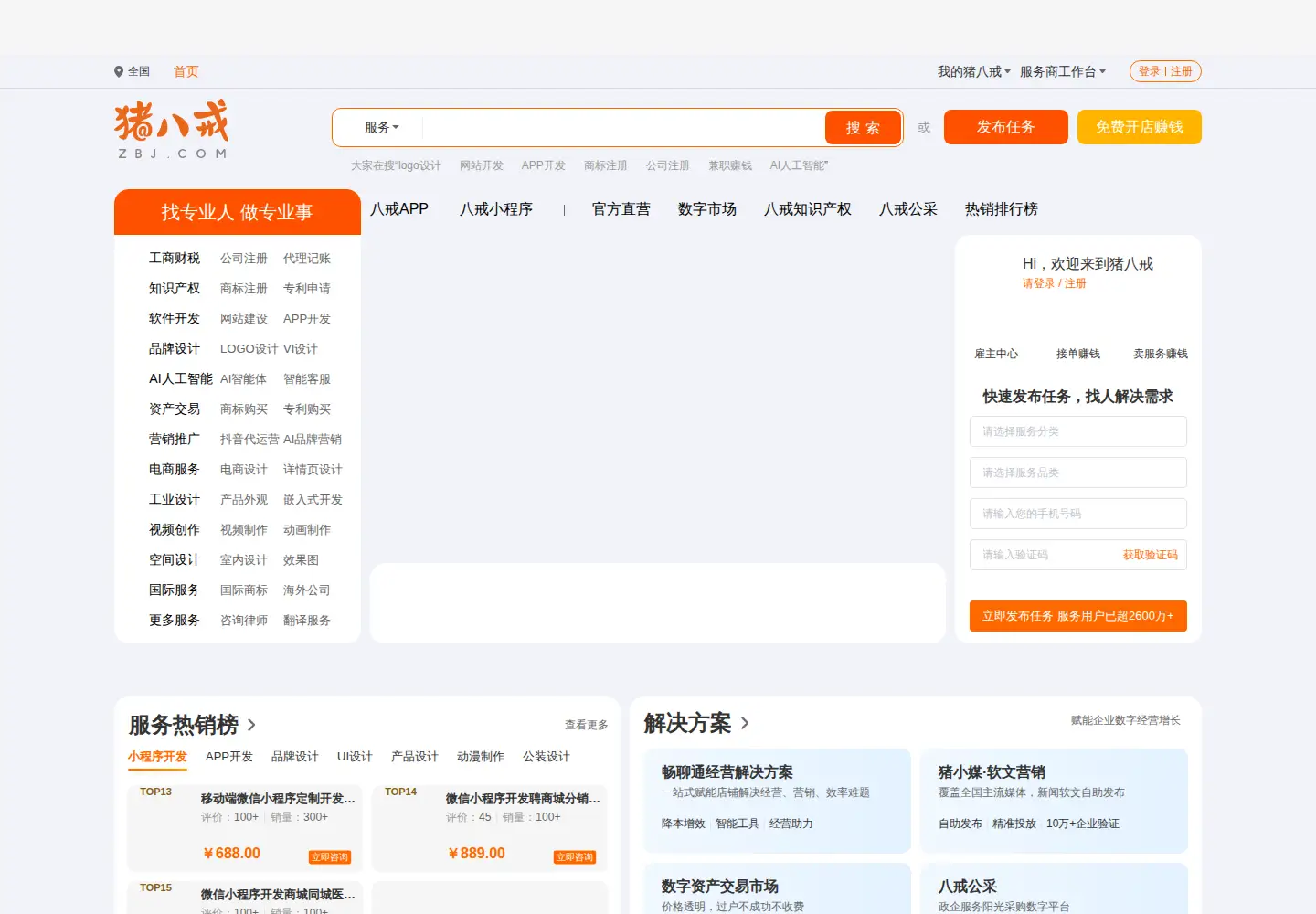Viewport: 1316px width, 914px height.
Task: Click the 发布任务 button
Action: pos(1006,127)
